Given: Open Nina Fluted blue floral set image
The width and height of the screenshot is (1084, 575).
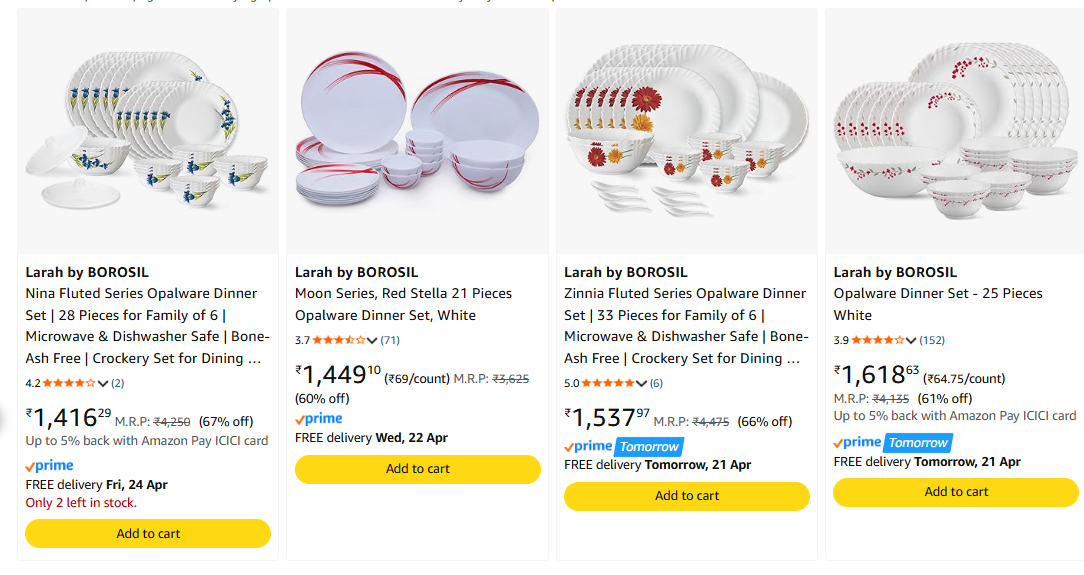Looking at the screenshot, I should pyautogui.click(x=148, y=130).
